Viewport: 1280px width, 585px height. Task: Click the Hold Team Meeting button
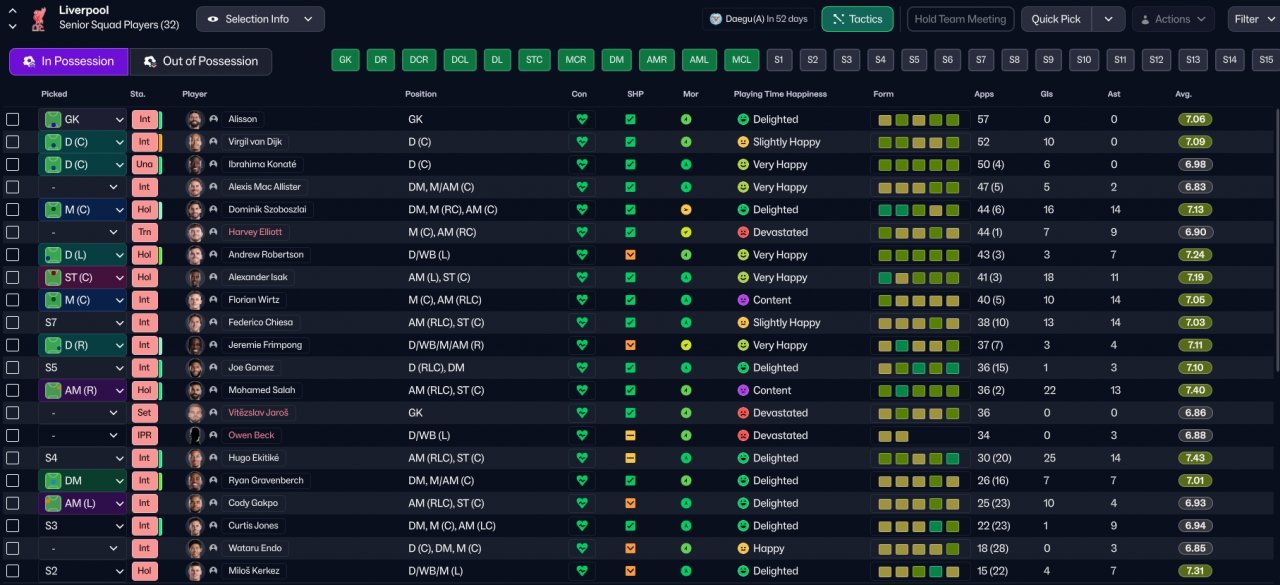tap(960, 19)
